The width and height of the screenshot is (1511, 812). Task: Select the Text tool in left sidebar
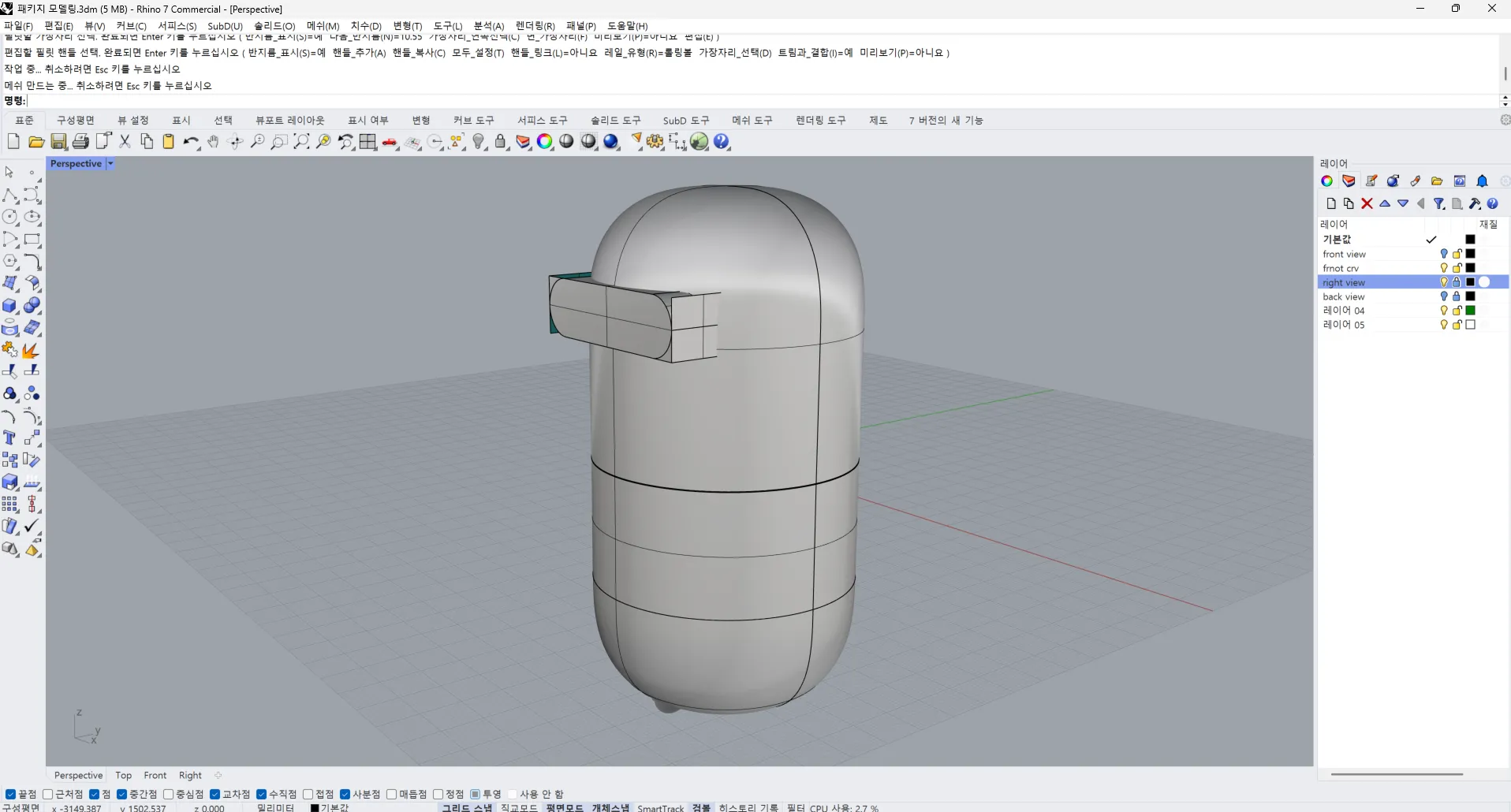tap(10, 438)
